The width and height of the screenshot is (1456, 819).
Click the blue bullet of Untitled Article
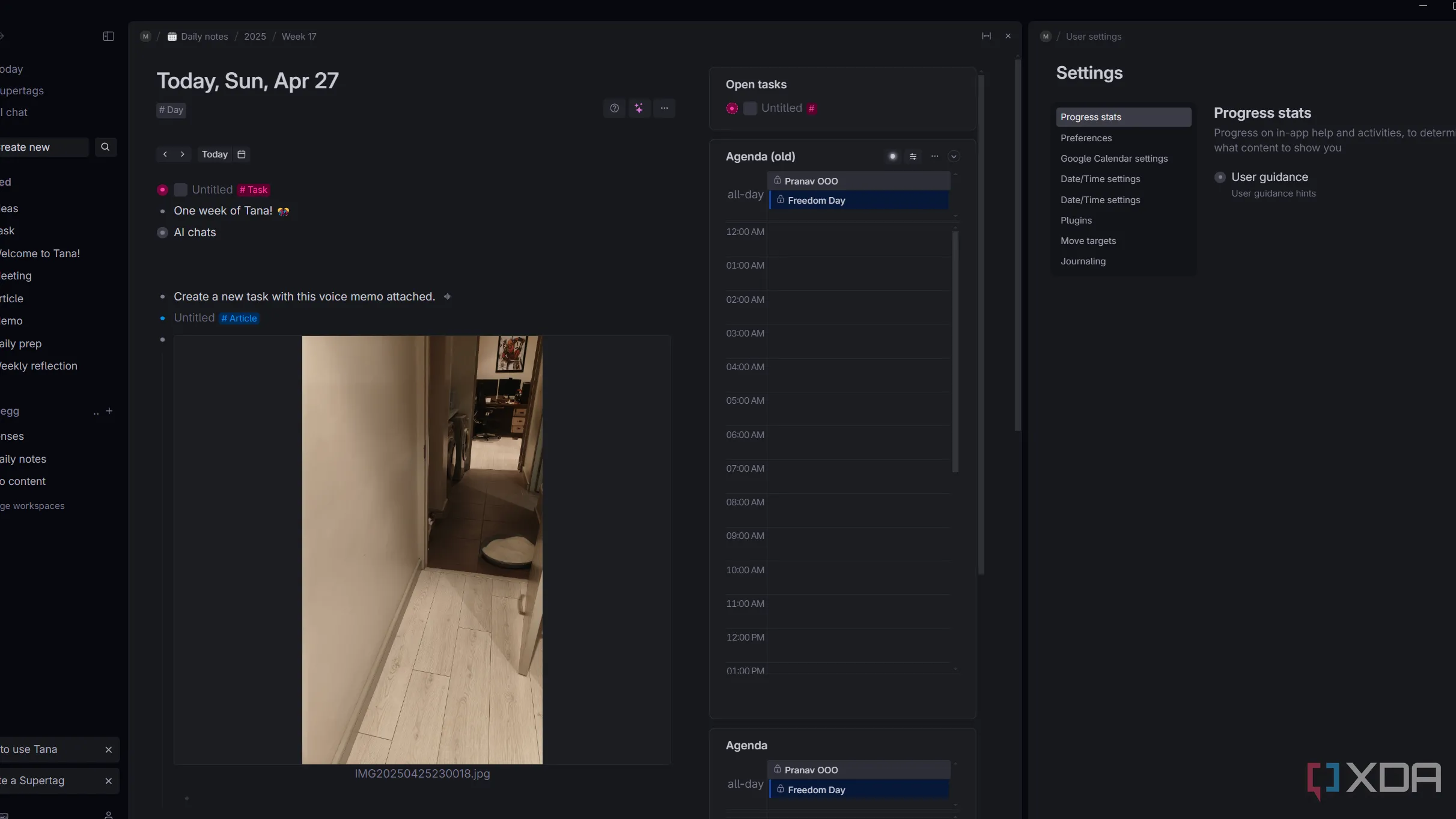[162, 318]
